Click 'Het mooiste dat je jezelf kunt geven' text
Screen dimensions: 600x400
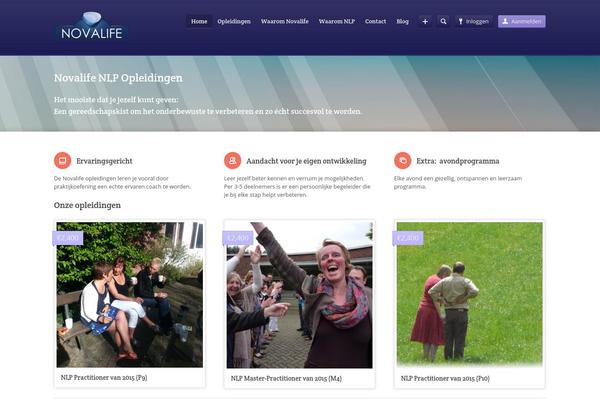(x=116, y=100)
